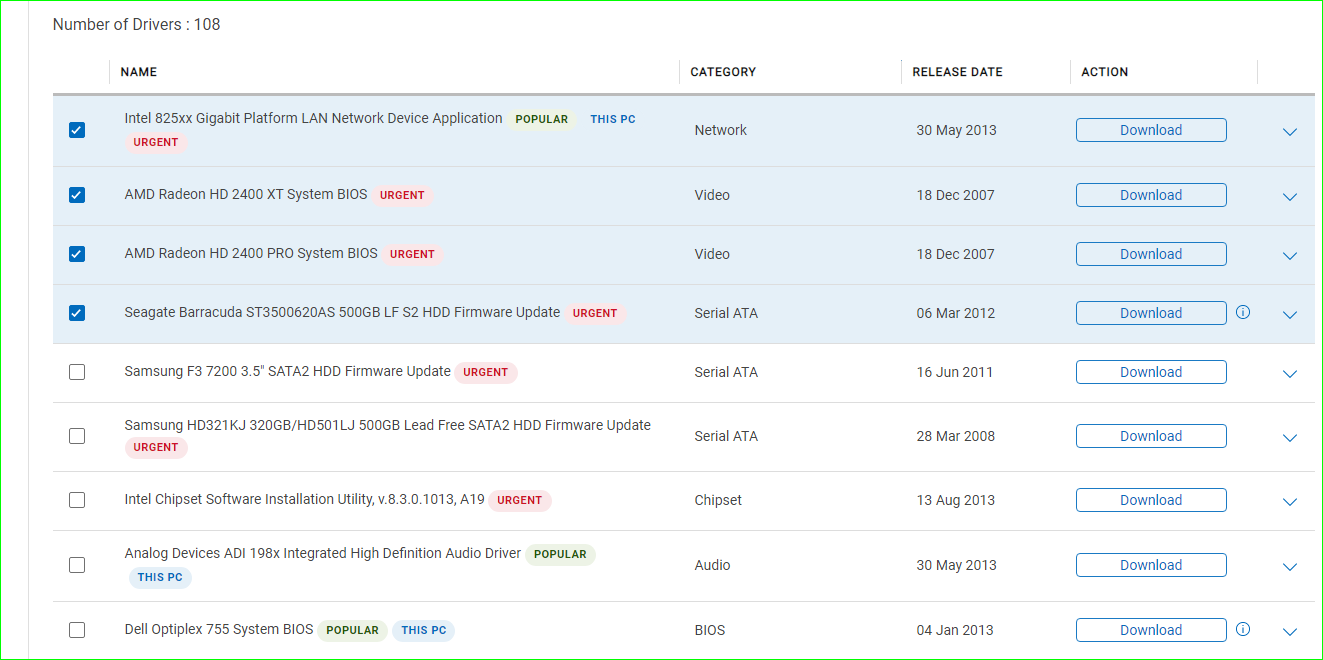Check the Samsung F3 7200 firmware checkbox
The height and width of the screenshot is (660, 1323).
click(x=77, y=372)
